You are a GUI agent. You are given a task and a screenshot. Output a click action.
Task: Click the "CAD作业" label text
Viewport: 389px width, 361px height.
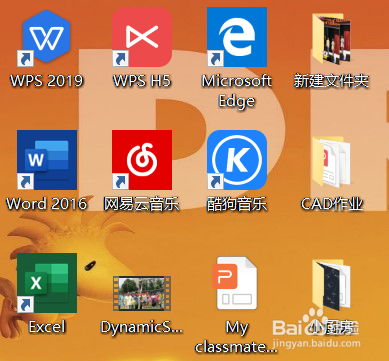click(x=332, y=204)
